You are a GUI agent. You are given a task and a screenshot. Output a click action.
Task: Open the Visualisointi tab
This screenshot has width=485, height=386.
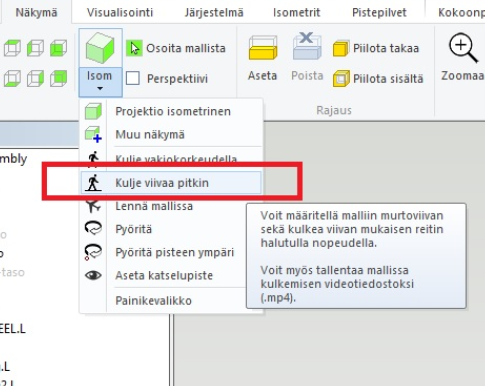tap(120, 13)
